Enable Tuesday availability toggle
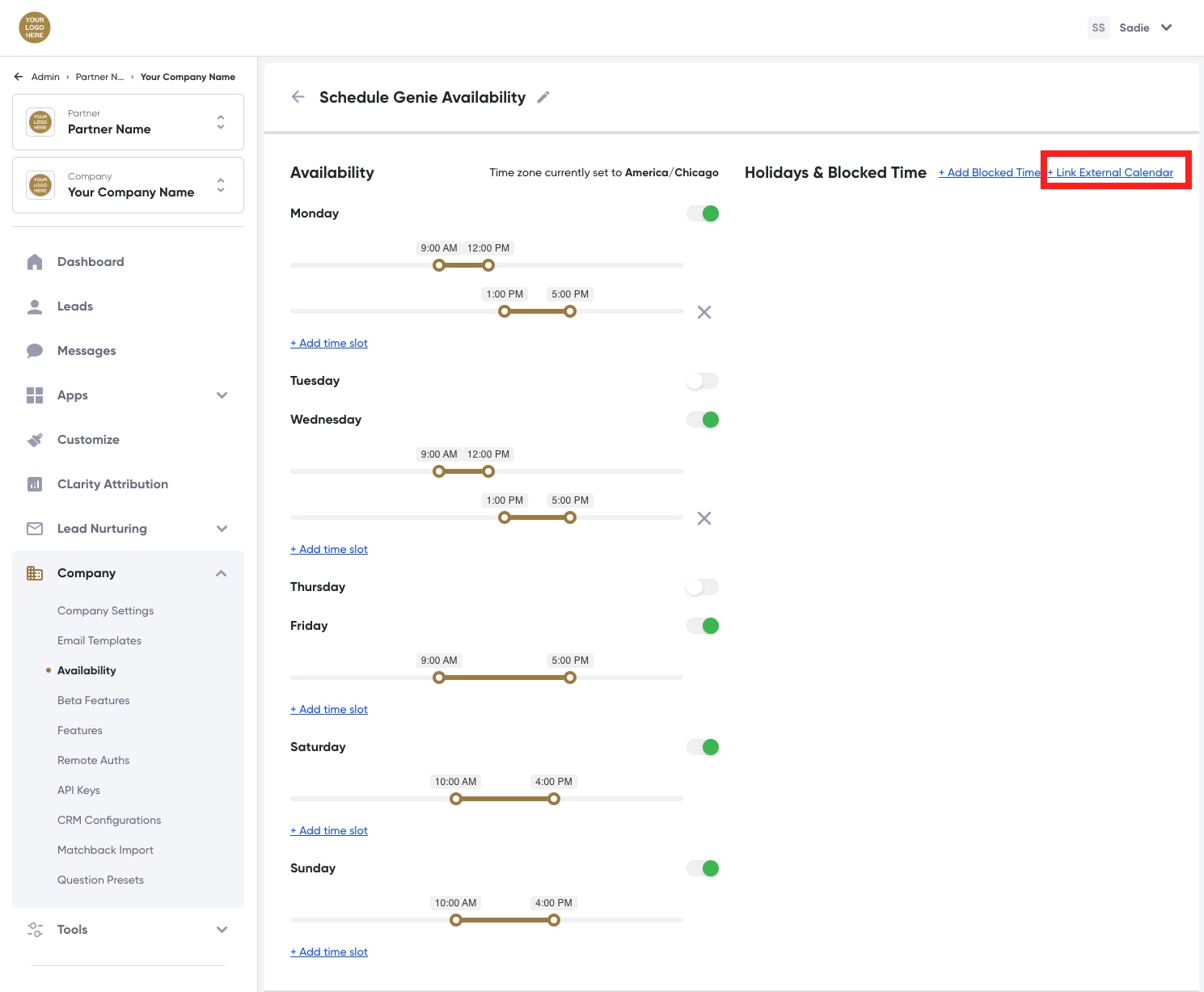 tap(702, 381)
